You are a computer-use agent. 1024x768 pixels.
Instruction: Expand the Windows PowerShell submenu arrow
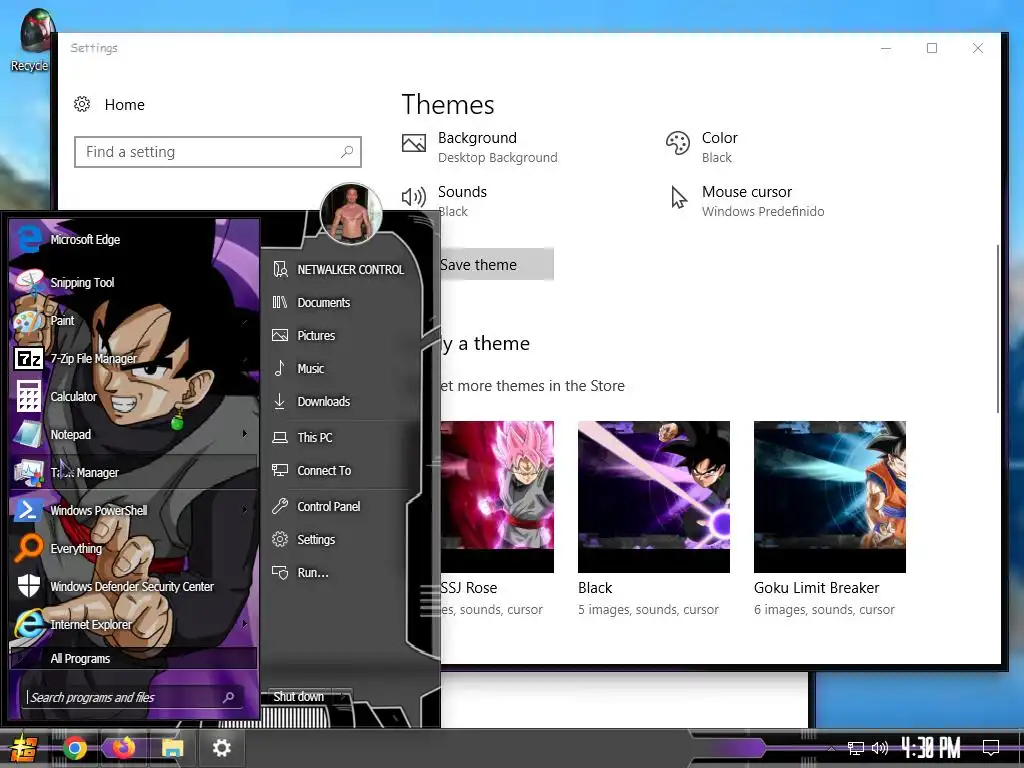click(x=245, y=509)
